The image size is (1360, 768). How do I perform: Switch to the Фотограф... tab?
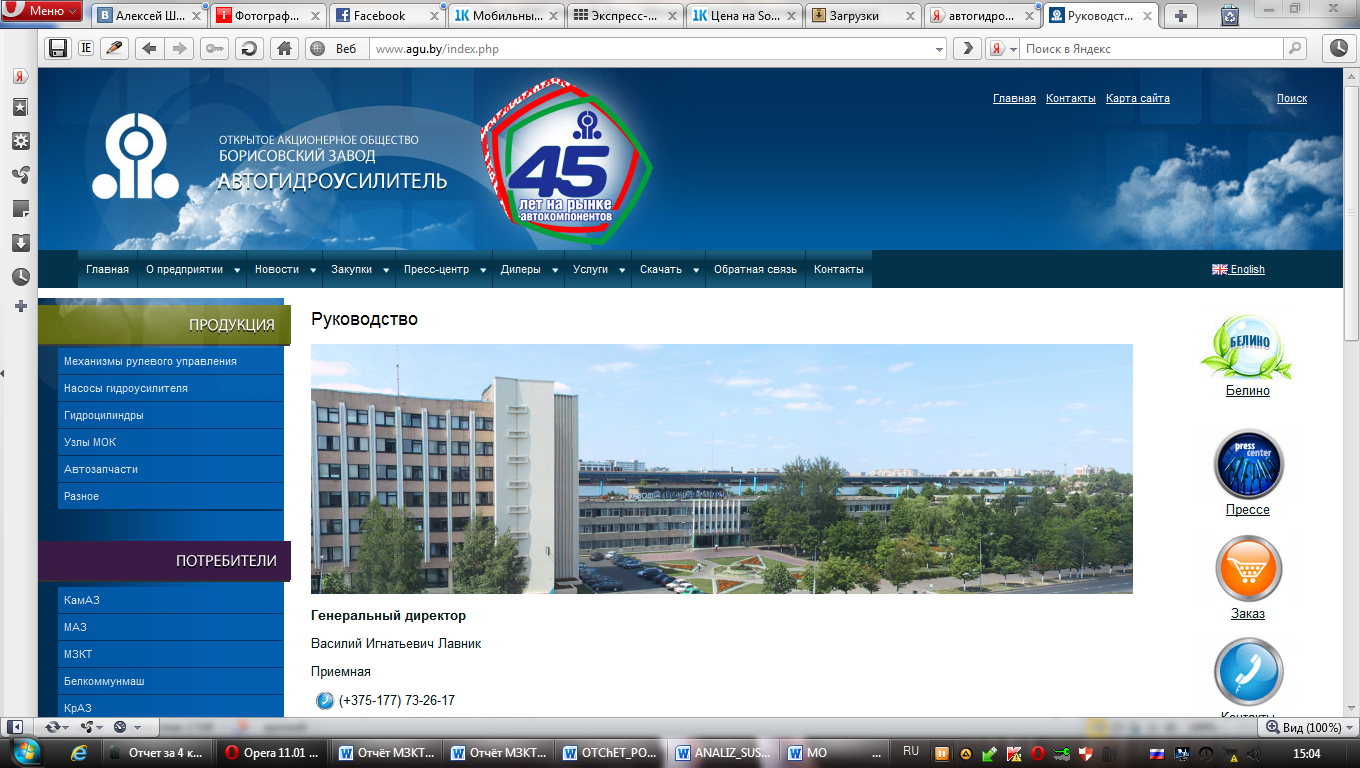click(x=267, y=15)
